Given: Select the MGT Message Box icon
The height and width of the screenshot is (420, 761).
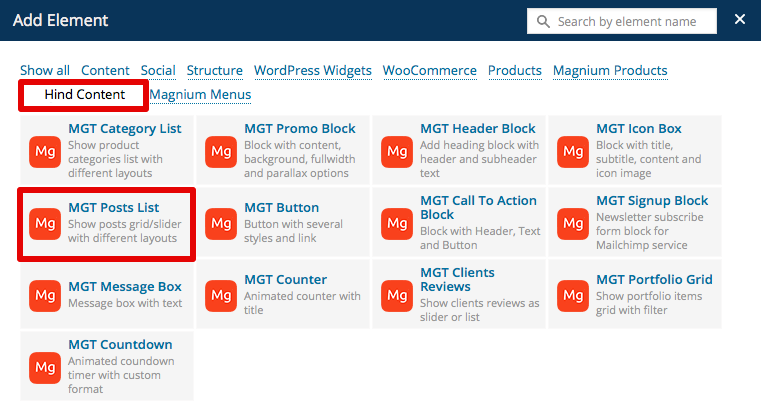Looking at the screenshot, I should [x=44, y=295].
